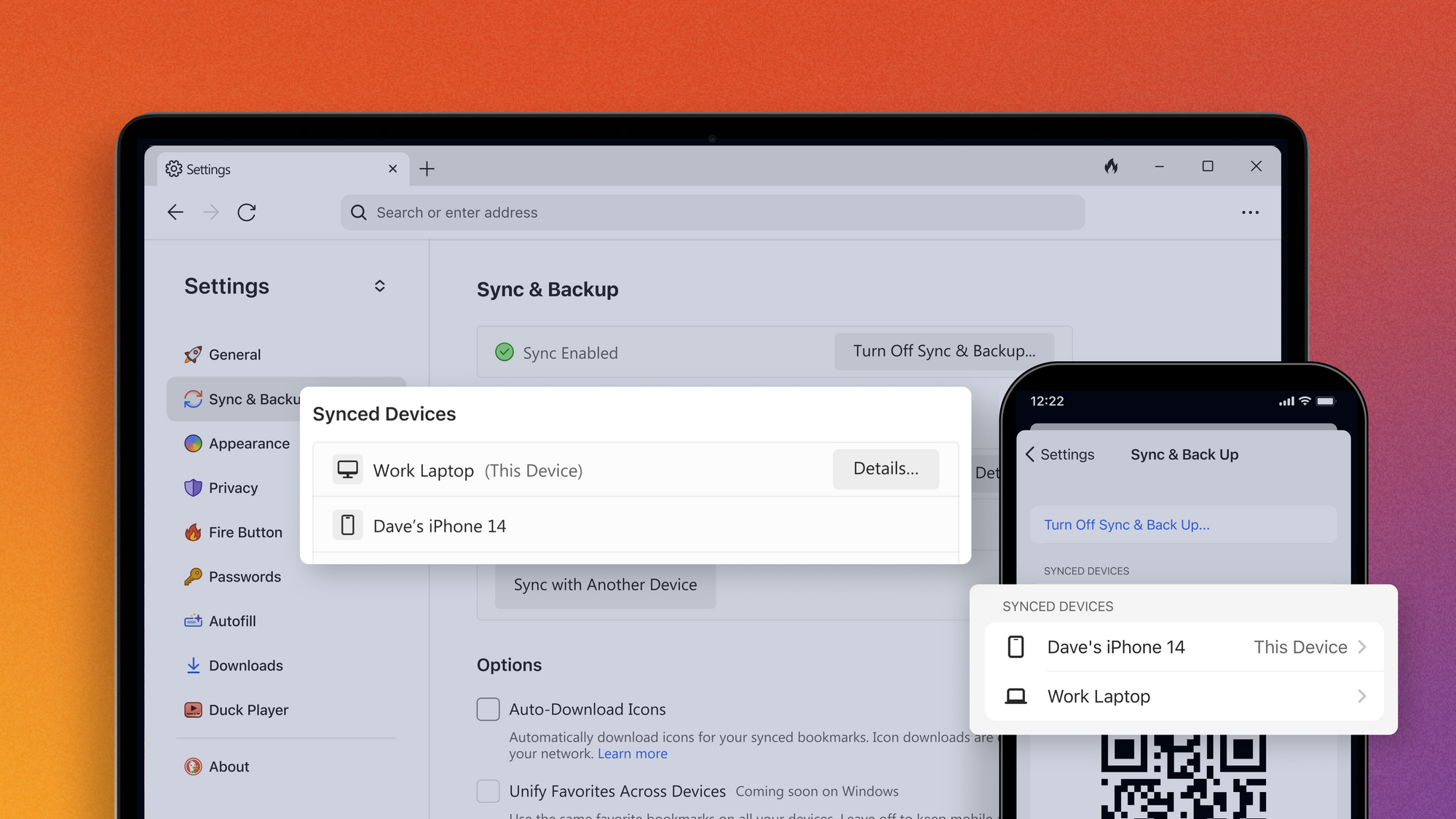Open the Learn more link
The image size is (1456, 819).
[x=632, y=753]
